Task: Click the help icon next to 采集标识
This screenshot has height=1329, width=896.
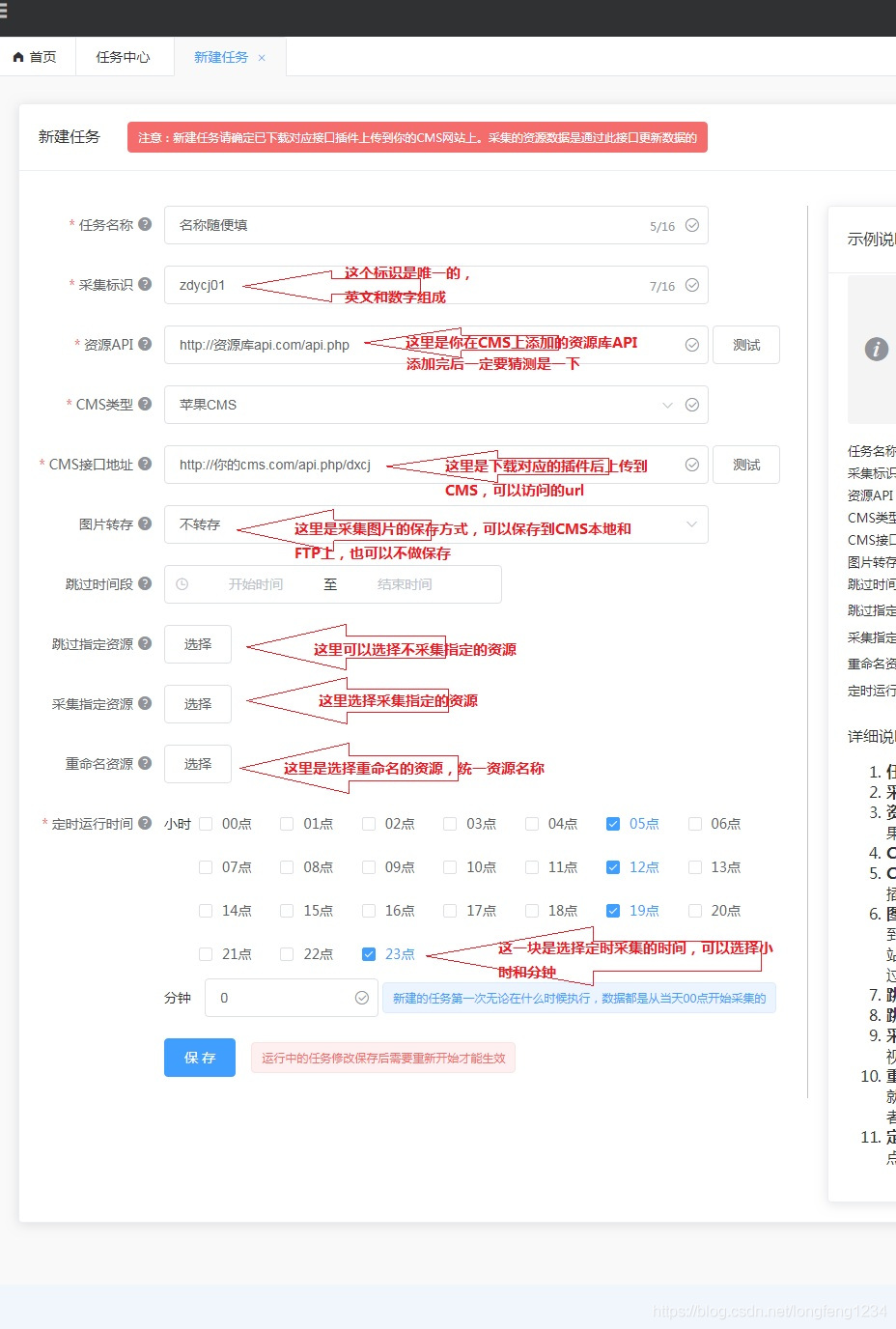Action: (145, 284)
